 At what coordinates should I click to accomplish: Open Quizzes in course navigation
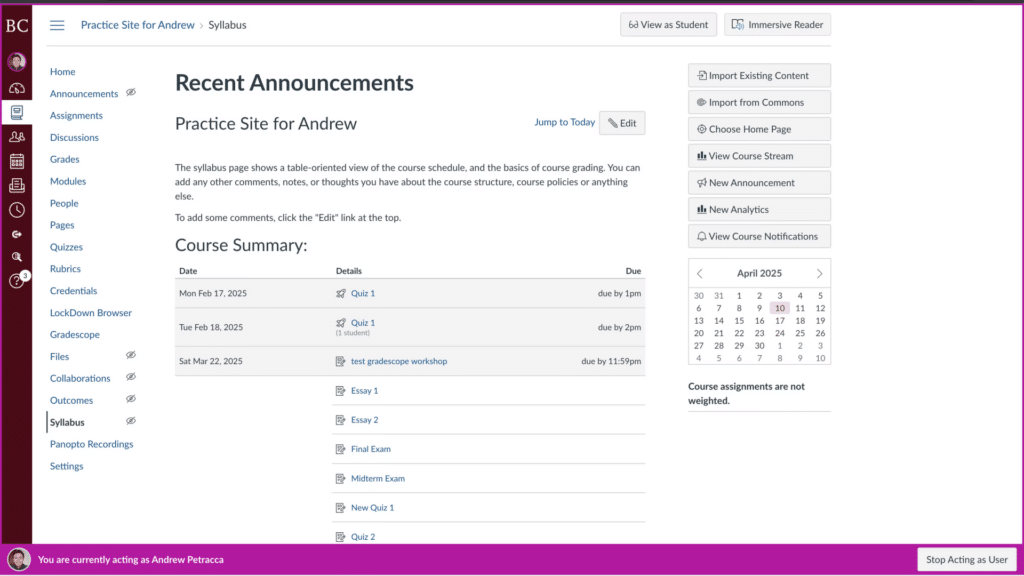[67, 248]
